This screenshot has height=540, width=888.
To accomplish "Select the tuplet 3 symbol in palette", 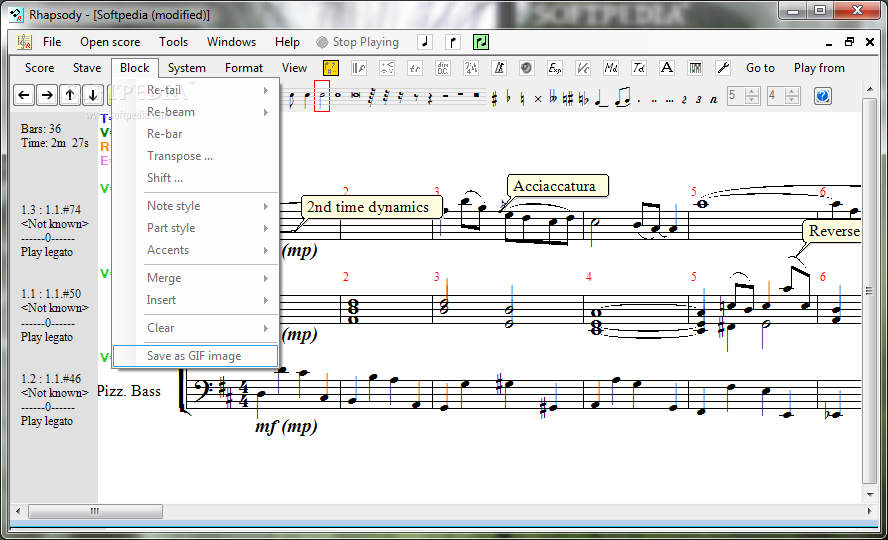I will [x=698, y=100].
